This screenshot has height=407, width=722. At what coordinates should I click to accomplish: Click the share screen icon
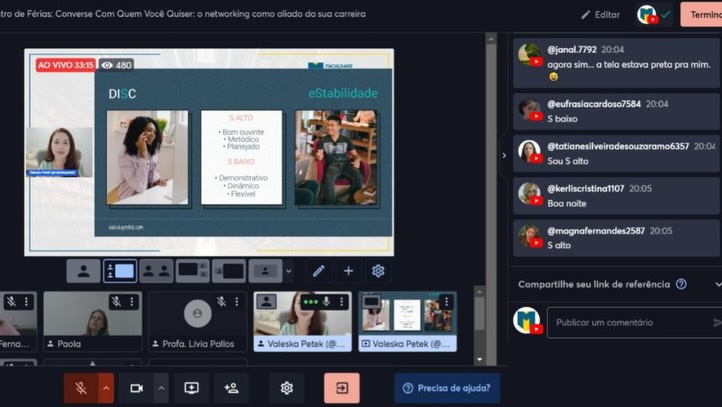coord(191,388)
